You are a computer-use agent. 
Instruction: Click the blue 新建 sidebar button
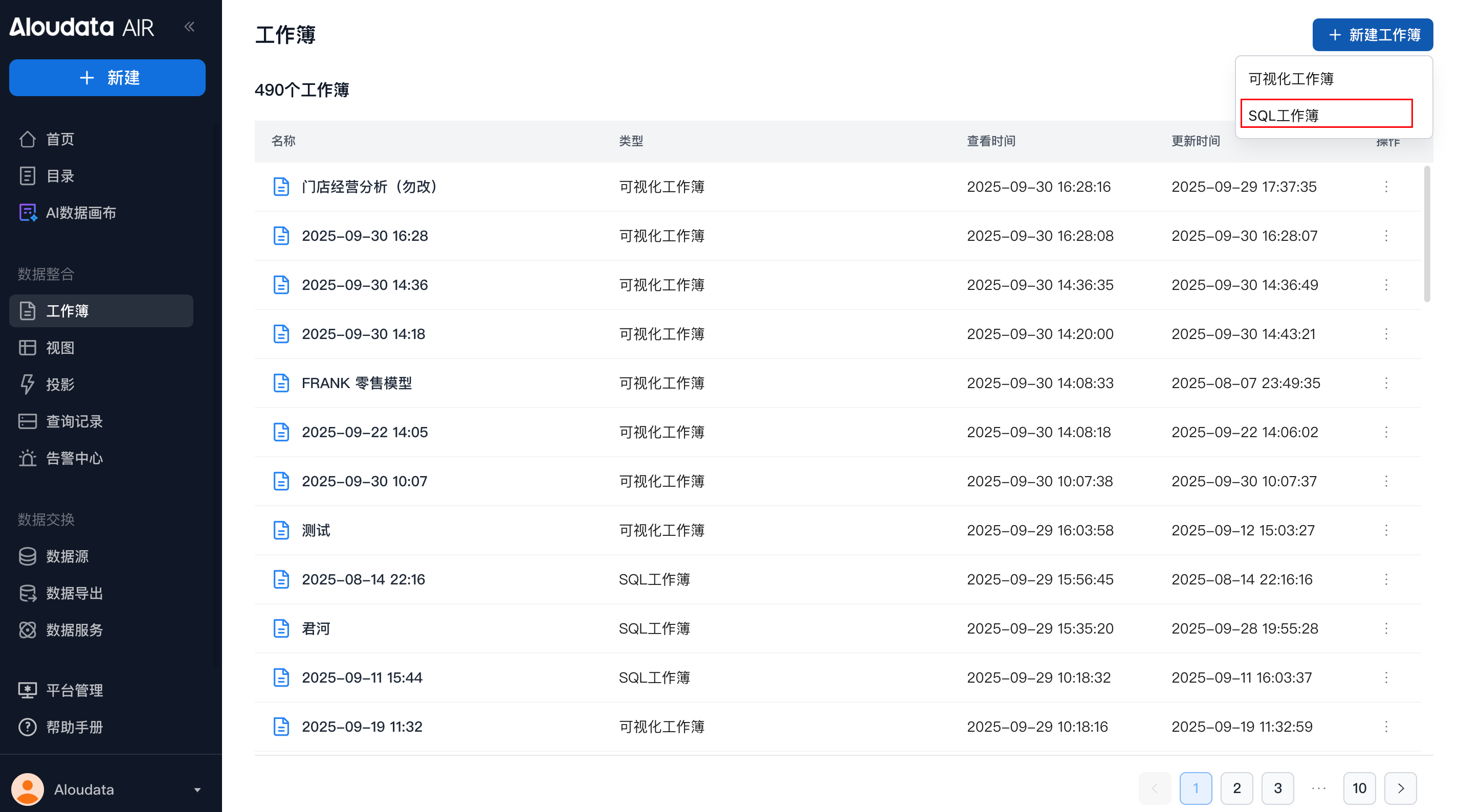107,78
